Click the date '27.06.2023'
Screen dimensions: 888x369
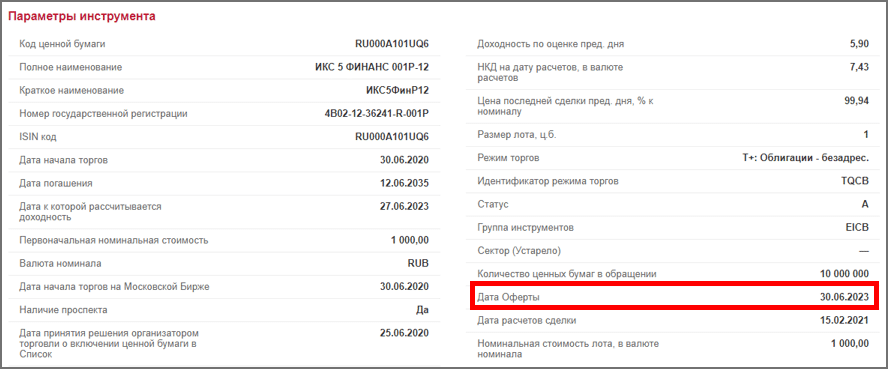405,207
